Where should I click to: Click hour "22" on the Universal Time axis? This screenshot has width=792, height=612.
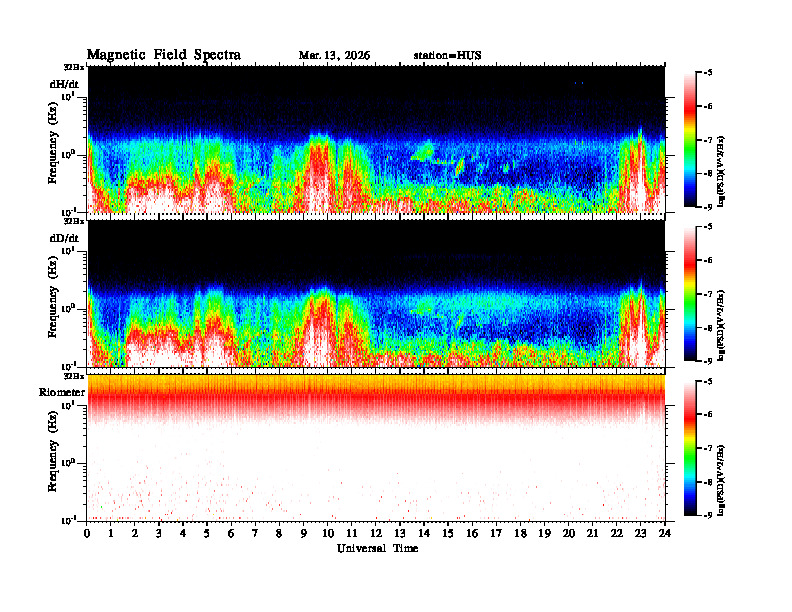click(617, 534)
